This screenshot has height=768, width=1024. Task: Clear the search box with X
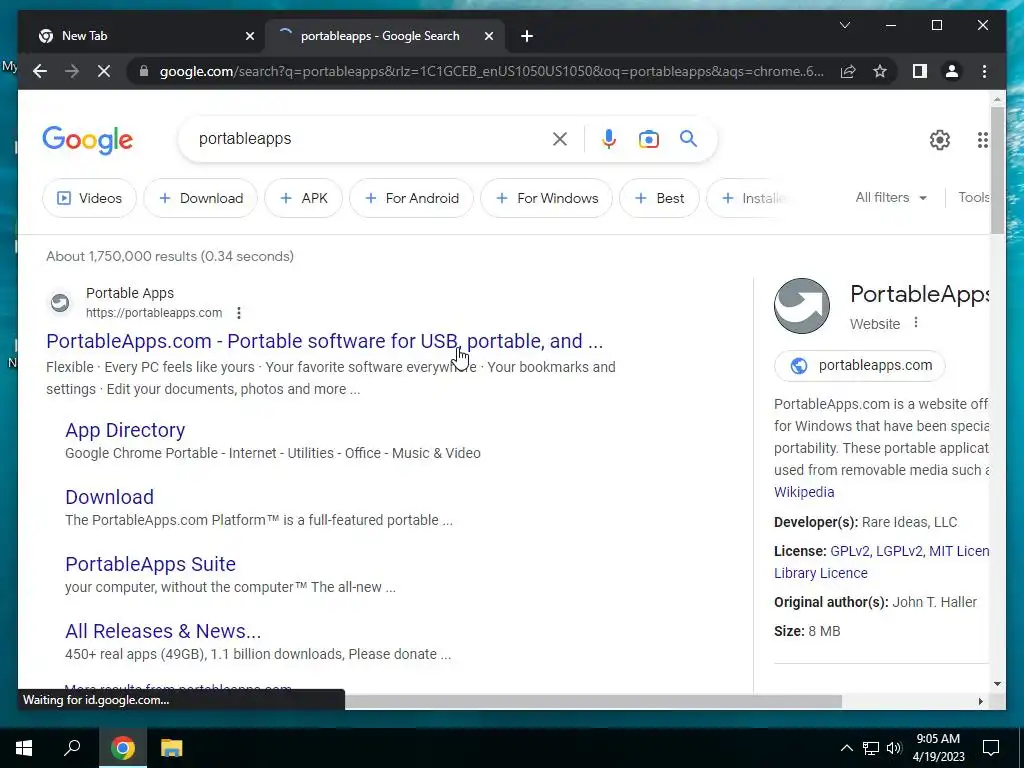click(x=560, y=139)
